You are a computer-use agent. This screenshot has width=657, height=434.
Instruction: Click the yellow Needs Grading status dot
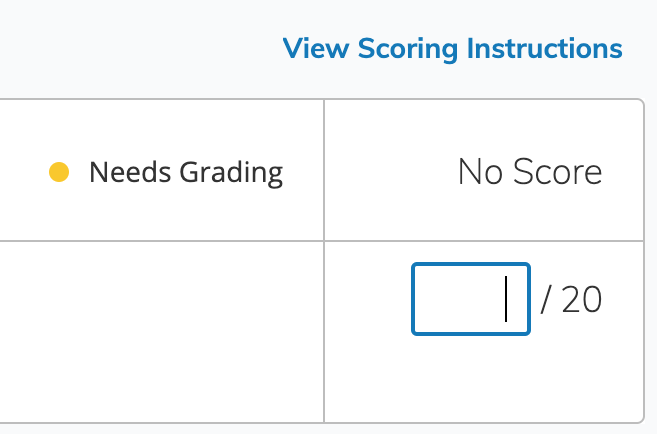click(59, 173)
